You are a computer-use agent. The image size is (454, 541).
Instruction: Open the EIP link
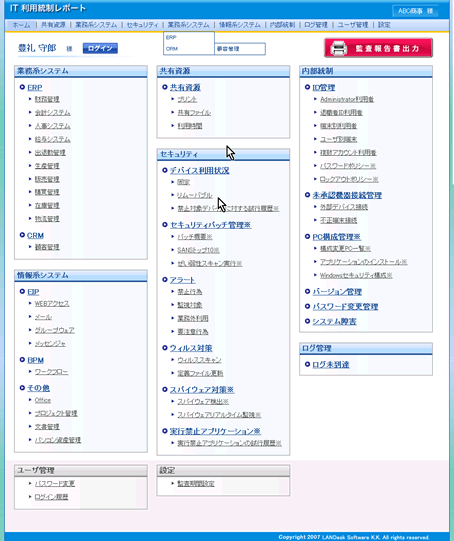point(33,292)
